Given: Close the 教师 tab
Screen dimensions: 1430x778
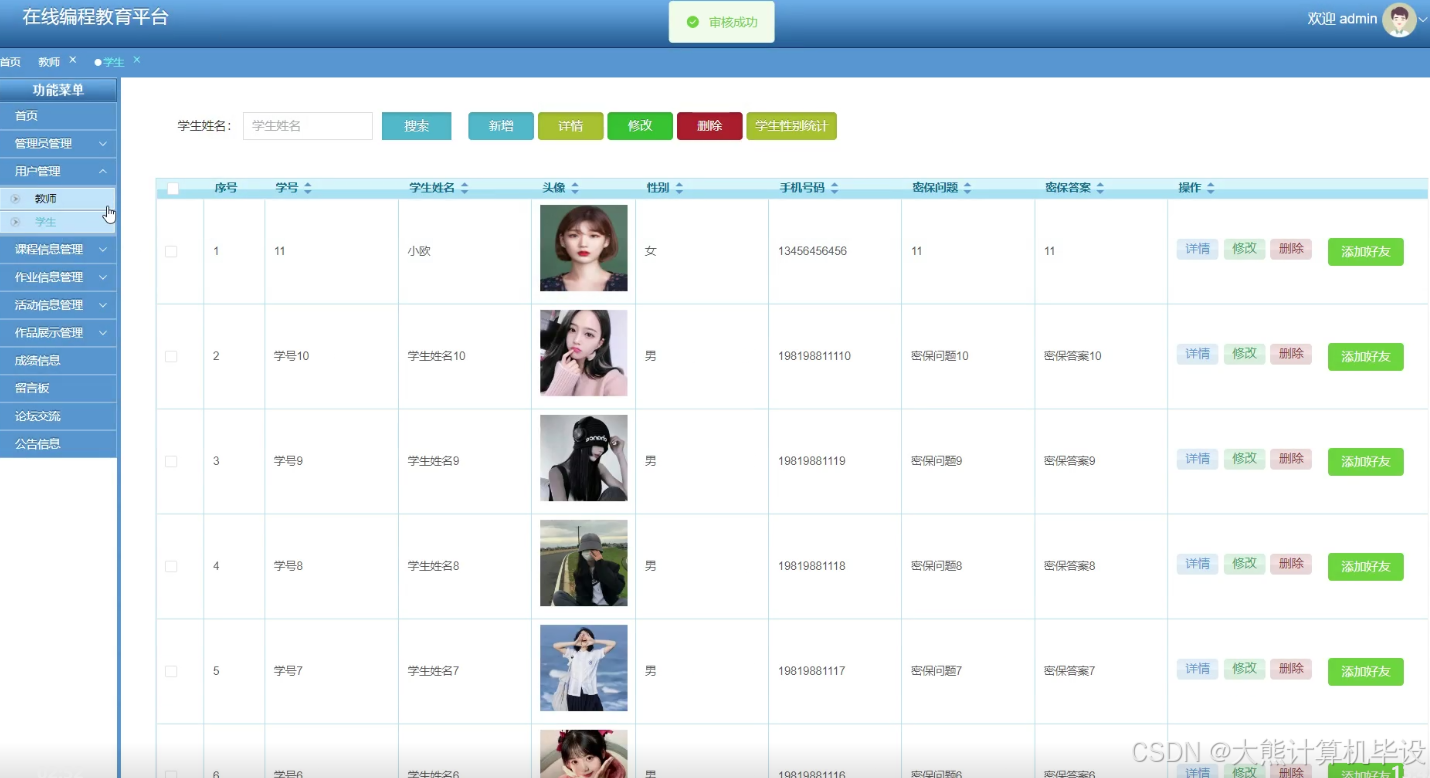Looking at the screenshot, I should pyautogui.click(x=73, y=60).
